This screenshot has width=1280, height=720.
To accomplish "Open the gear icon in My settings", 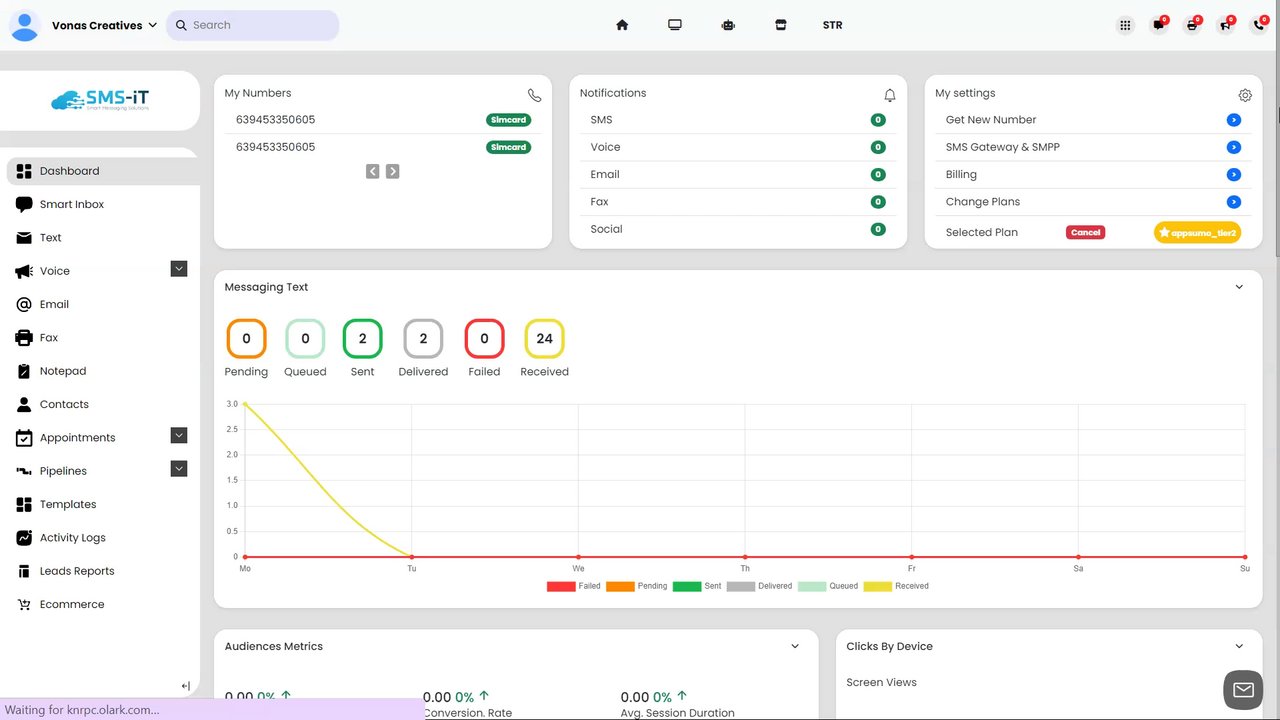I will coord(1245,95).
